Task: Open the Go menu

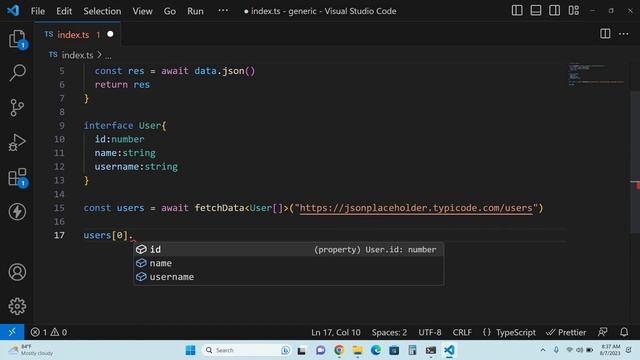Action: (x=170, y=11)
